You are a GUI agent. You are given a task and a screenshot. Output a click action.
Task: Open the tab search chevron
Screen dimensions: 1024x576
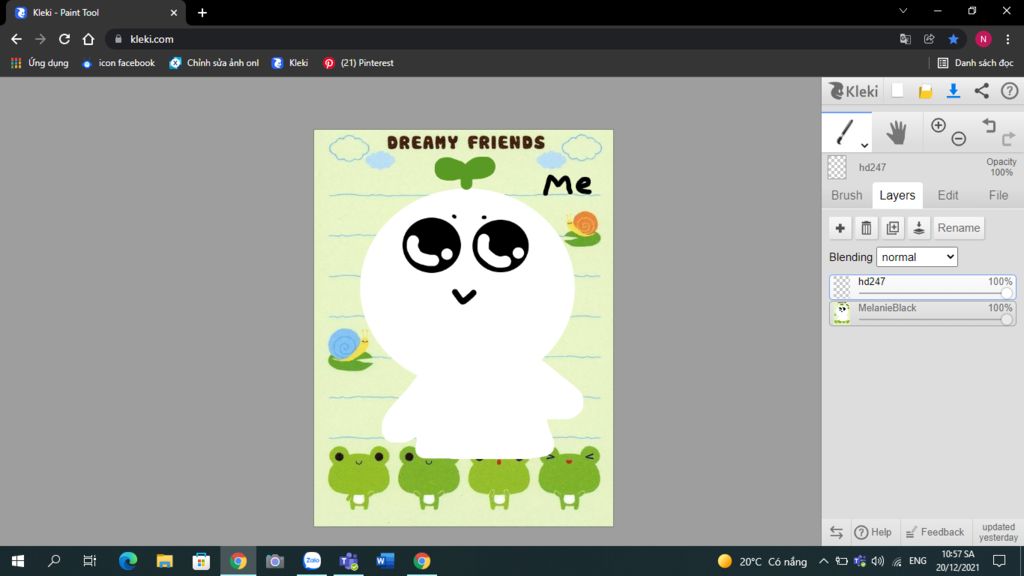tap(903, 11)
